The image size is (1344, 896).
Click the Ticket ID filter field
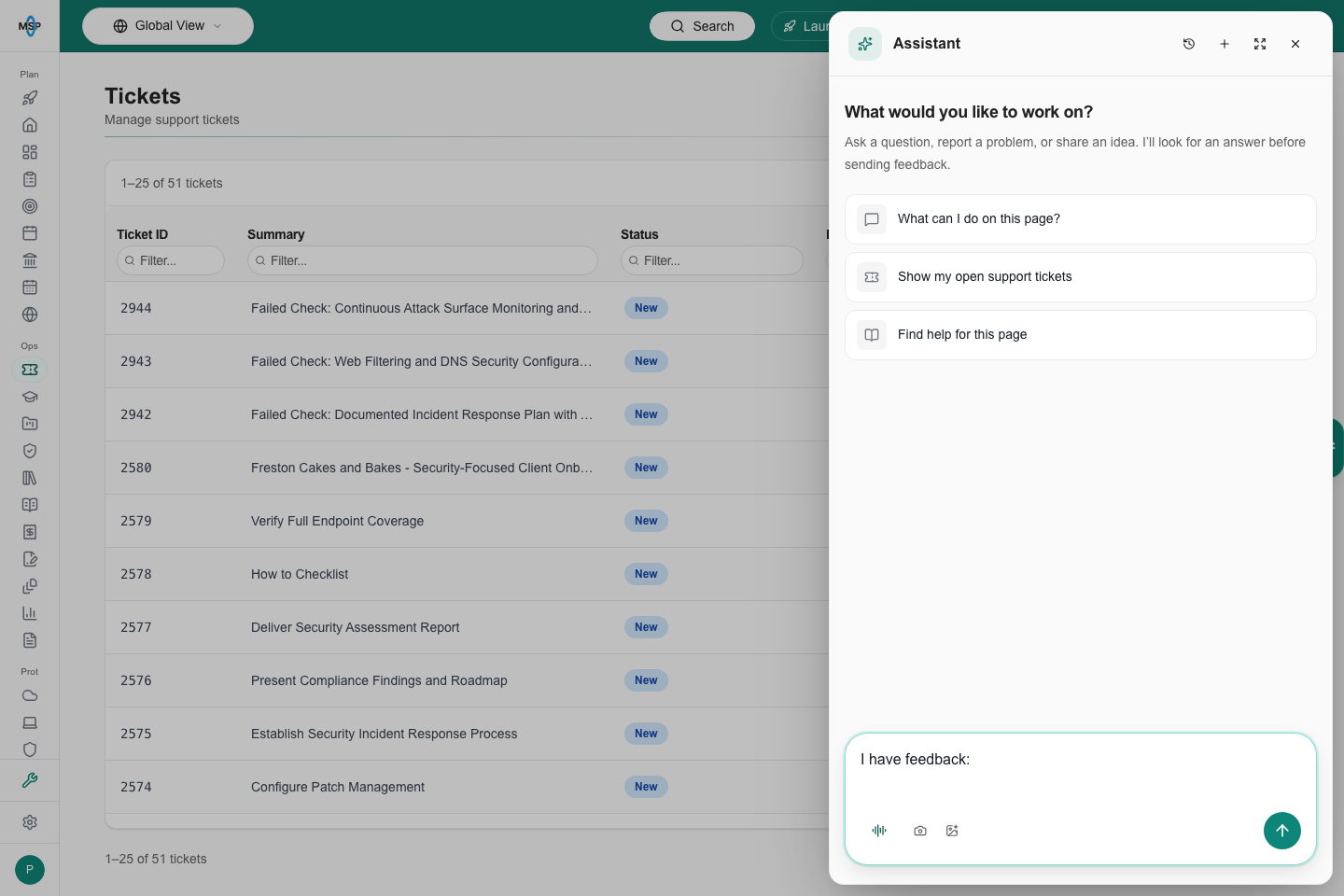pyautogui.click(x=171, y=260)
